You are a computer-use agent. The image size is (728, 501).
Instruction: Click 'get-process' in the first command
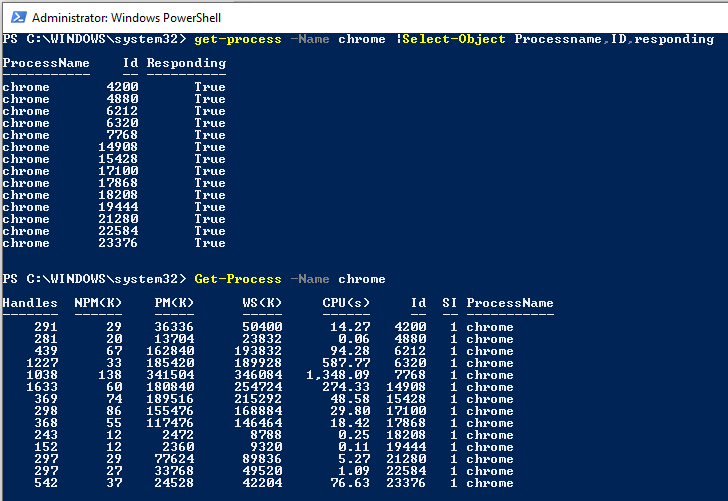(x=238, y=39)
